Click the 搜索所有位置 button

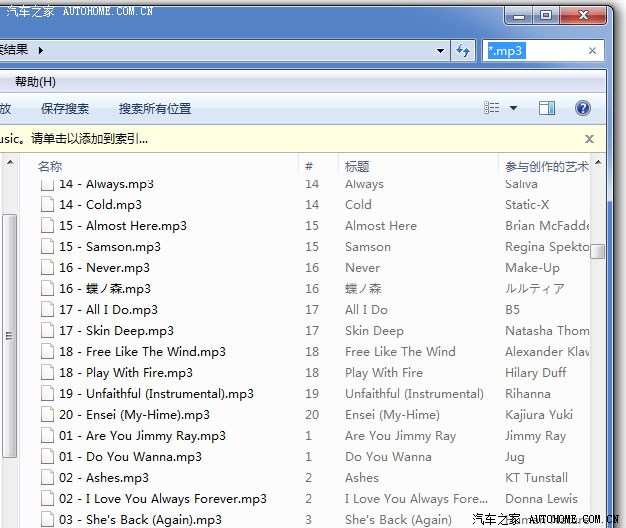[154, 108]
